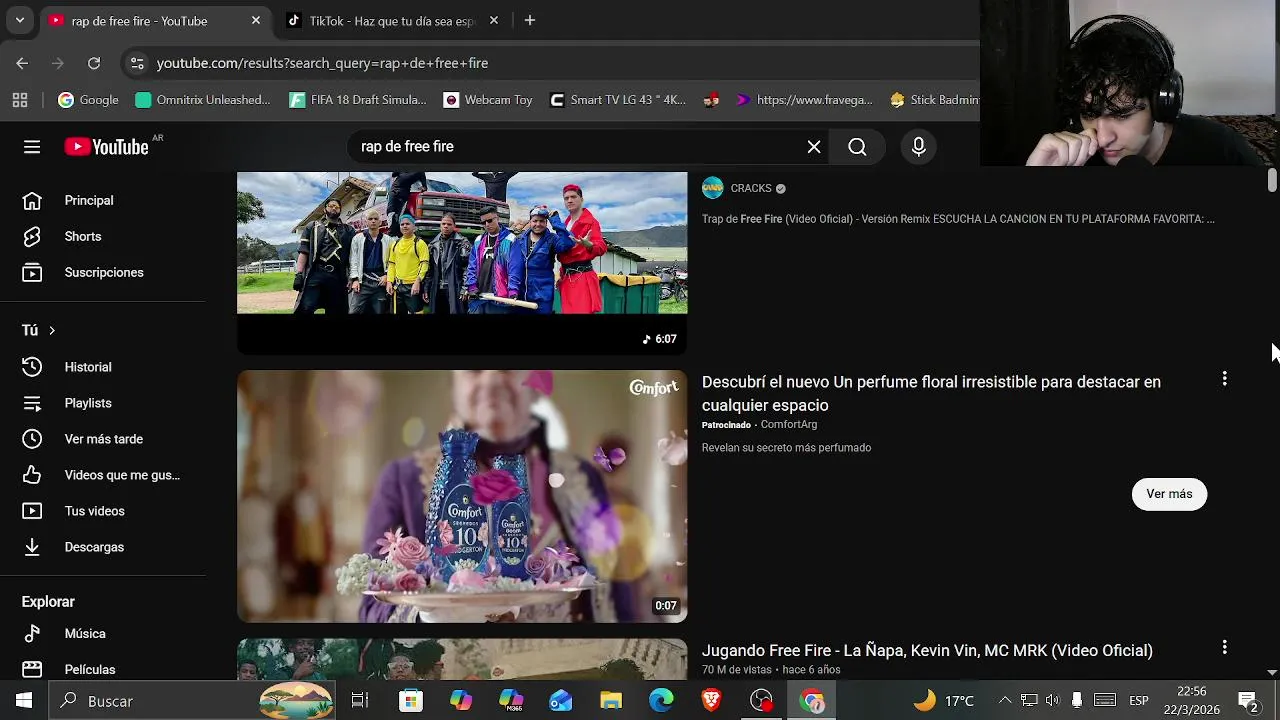Open Ver más tarde list

pos(103,439)
